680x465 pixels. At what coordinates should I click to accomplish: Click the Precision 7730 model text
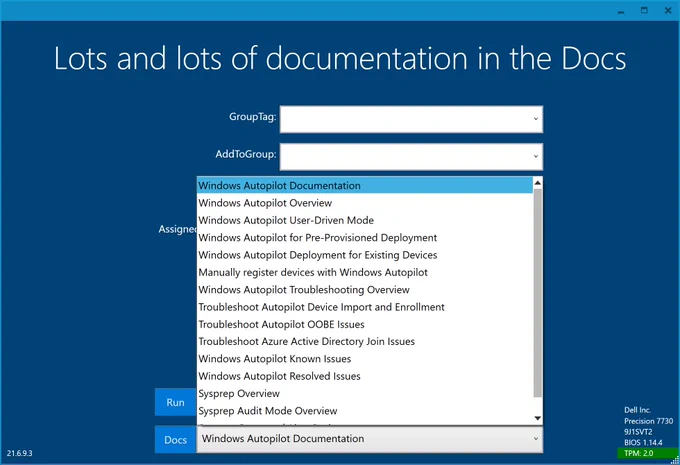pyautogui.click(x=648, y=421)
